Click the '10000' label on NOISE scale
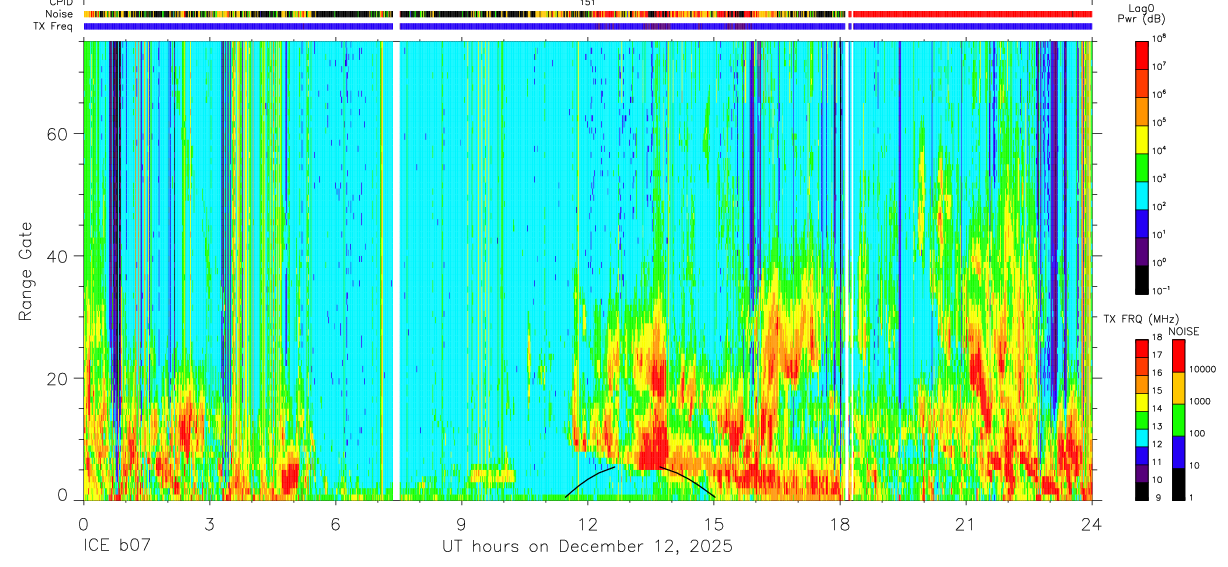Viewport: 1228px width, 567px height. [1202, 369]
